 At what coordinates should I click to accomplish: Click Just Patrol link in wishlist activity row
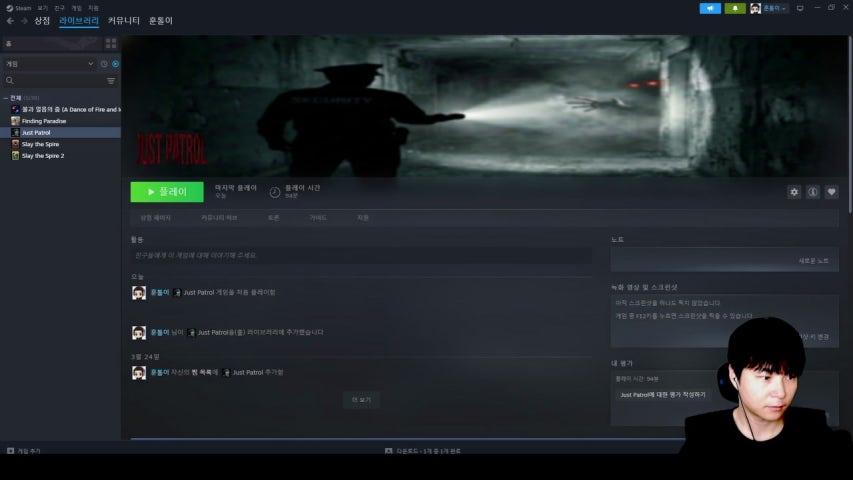click(248, 372)
